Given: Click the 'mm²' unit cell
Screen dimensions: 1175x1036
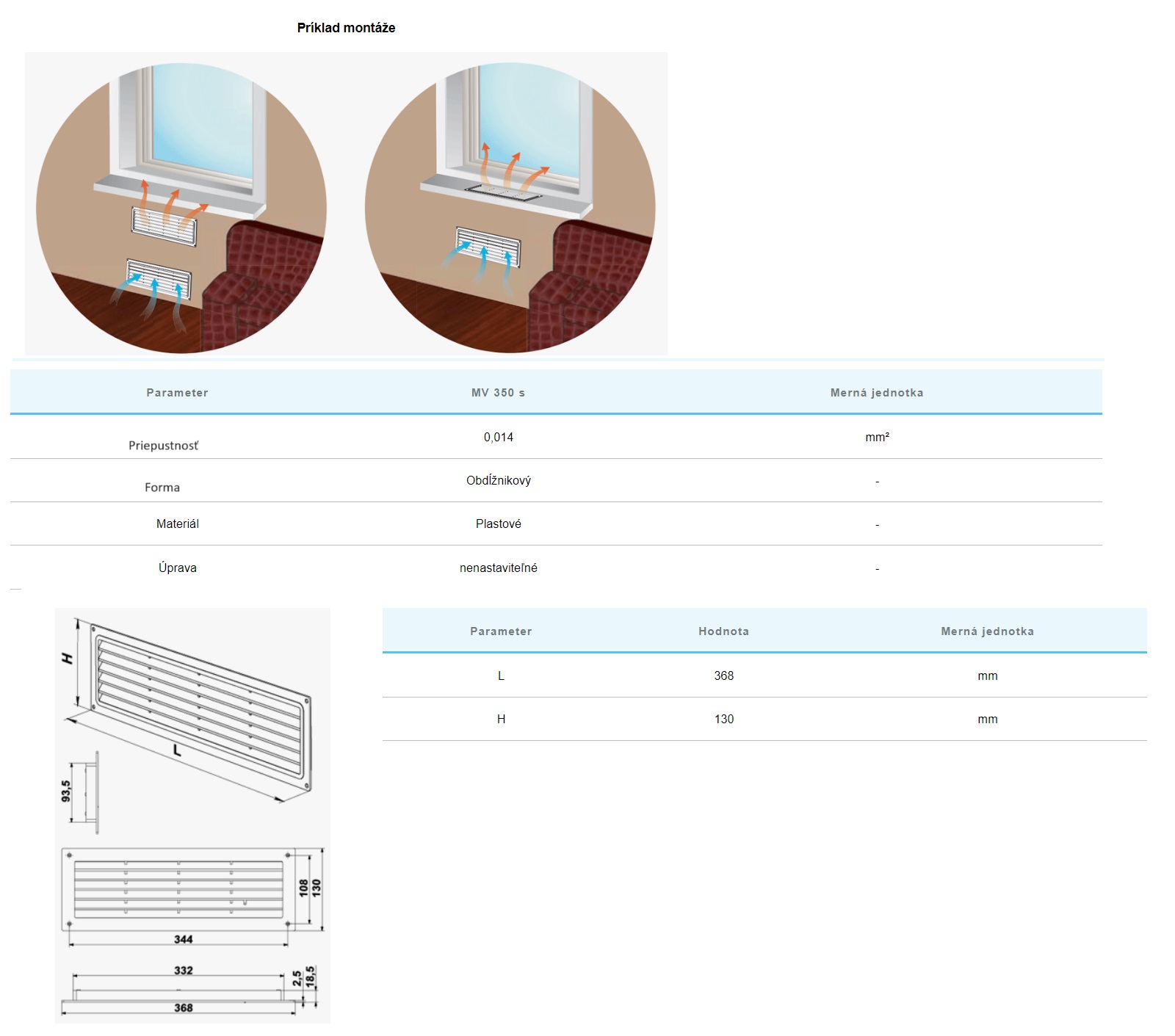Looking at the screenshot, I should (877, 437).
